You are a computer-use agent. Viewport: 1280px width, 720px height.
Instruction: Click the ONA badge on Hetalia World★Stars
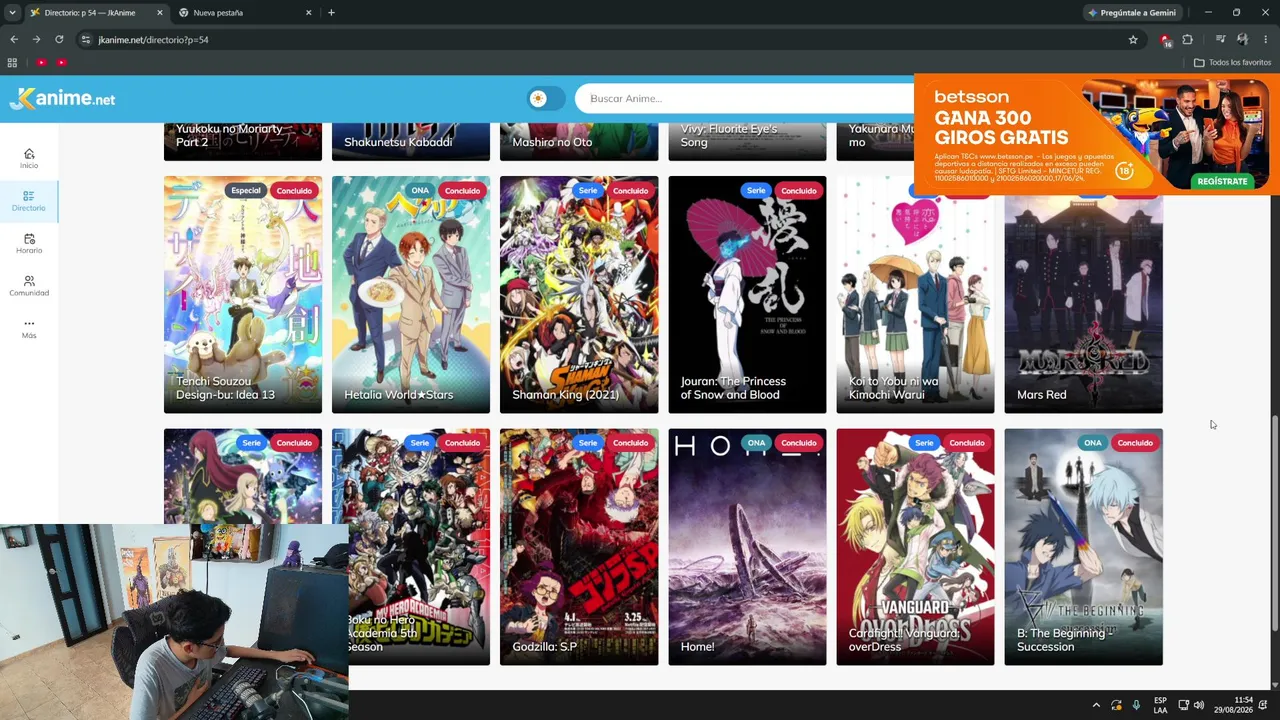tap(420, 191)
